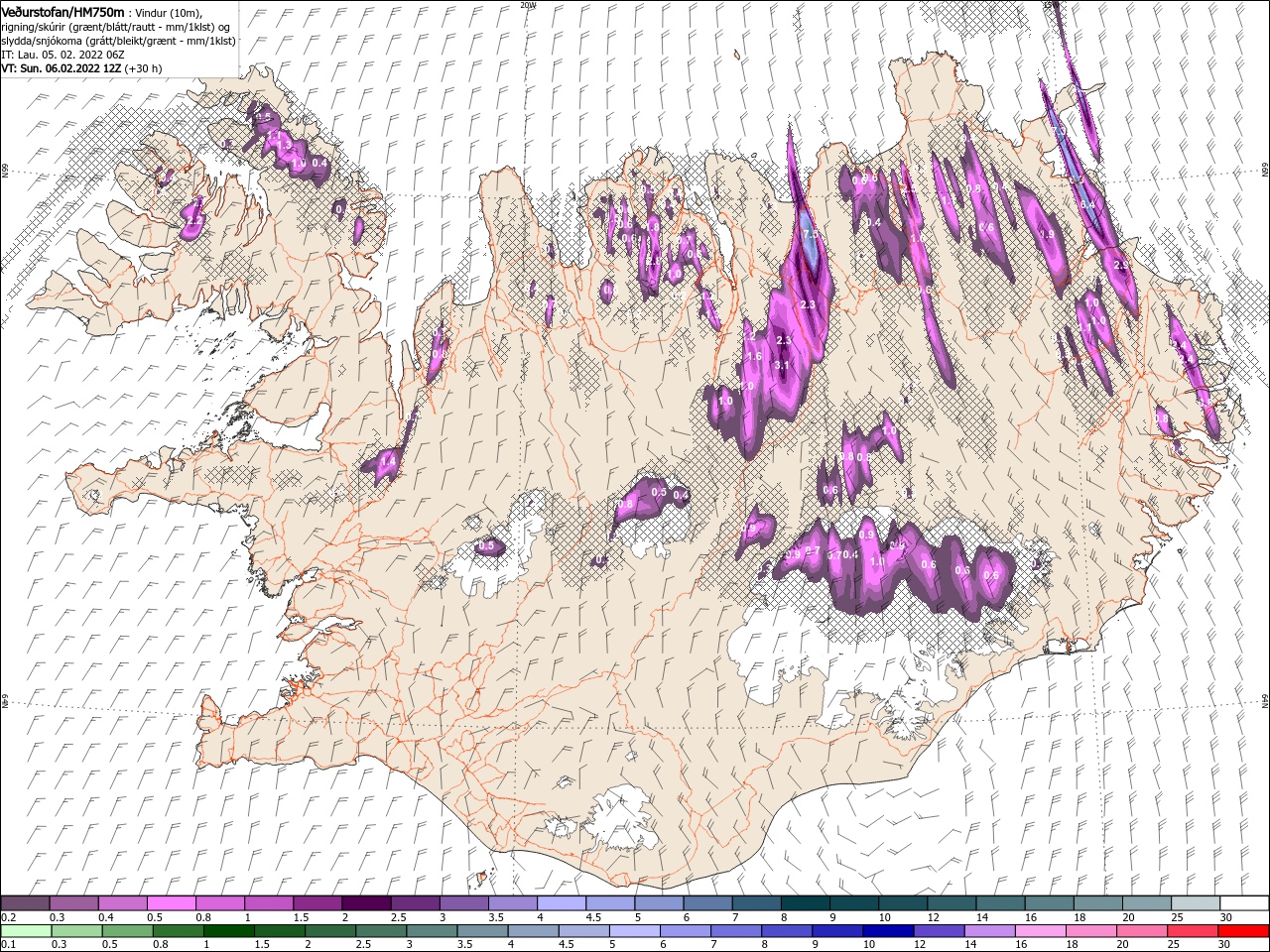Pick the lightest green 0.1–0.3 rain legend swatch

tap(26, 930)
